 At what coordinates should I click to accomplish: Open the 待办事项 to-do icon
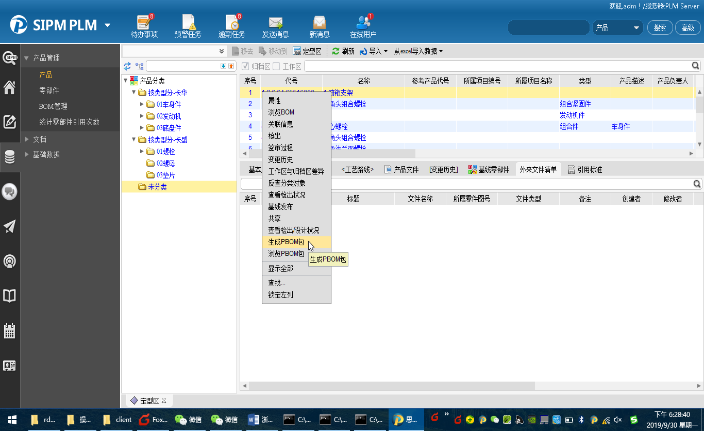point(143,23)
